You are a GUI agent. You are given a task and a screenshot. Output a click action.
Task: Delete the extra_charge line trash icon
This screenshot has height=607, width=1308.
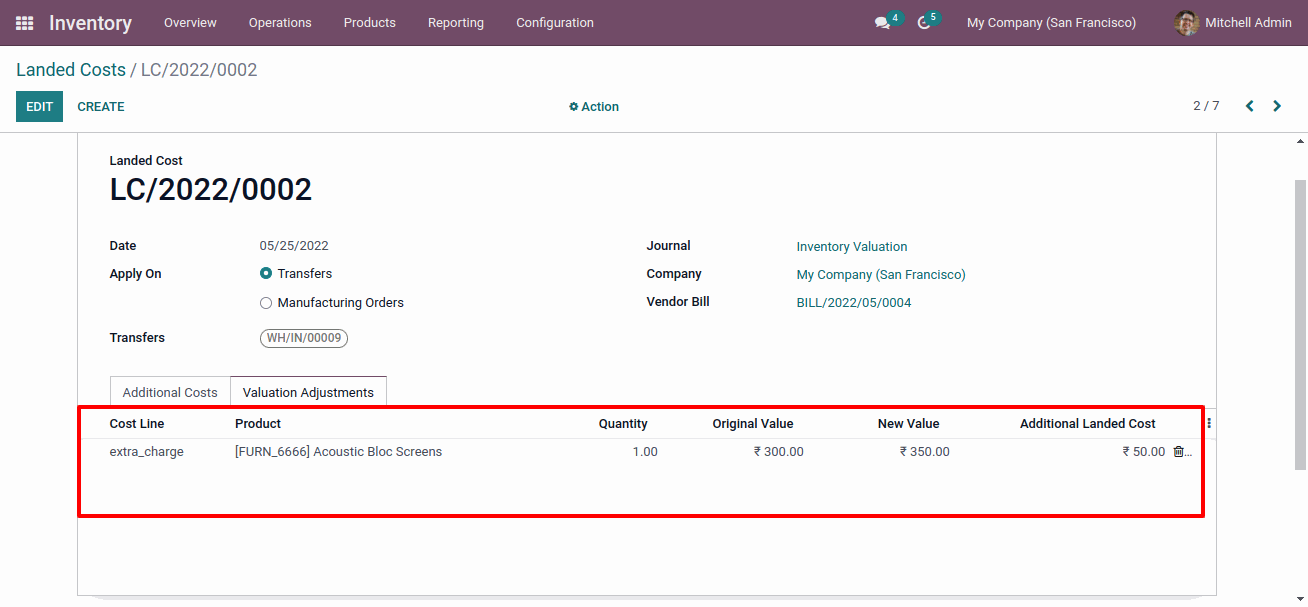[x=1178, y=452]
